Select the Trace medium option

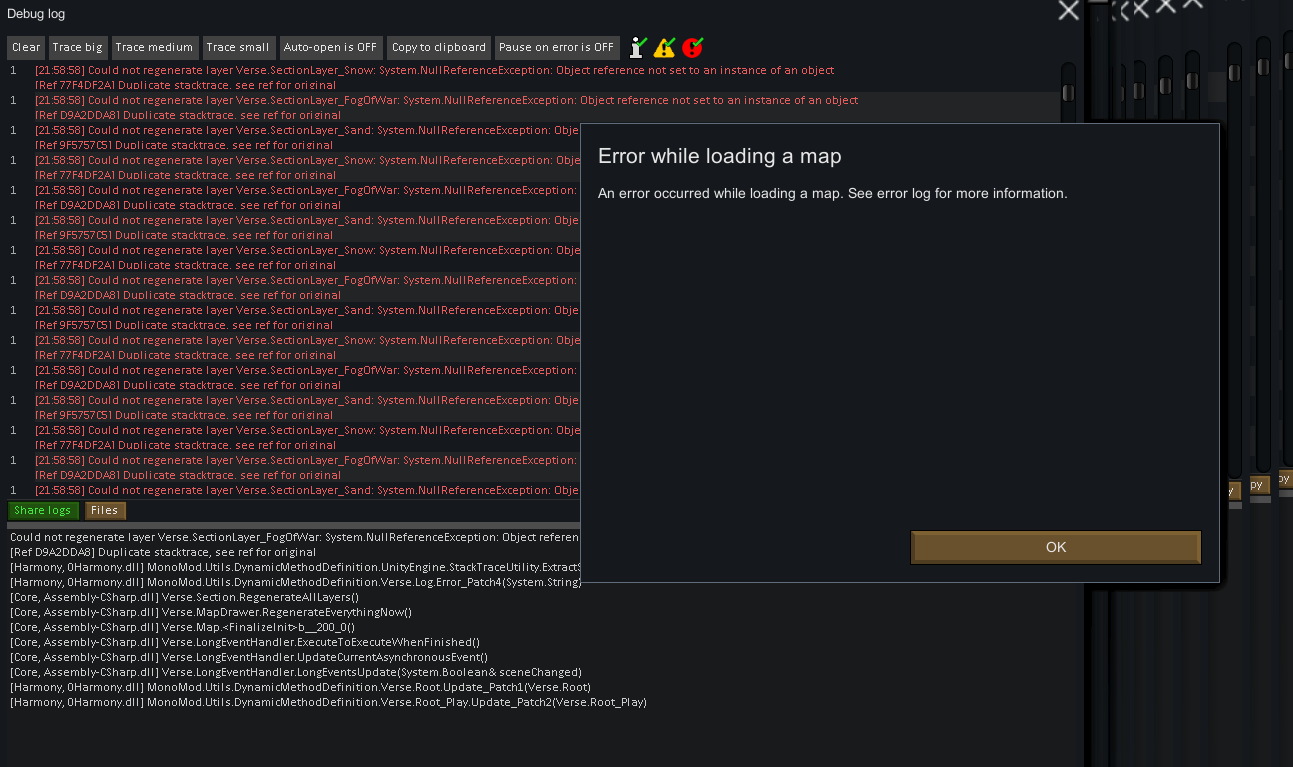pyautogui.click(x=154, y=47)
